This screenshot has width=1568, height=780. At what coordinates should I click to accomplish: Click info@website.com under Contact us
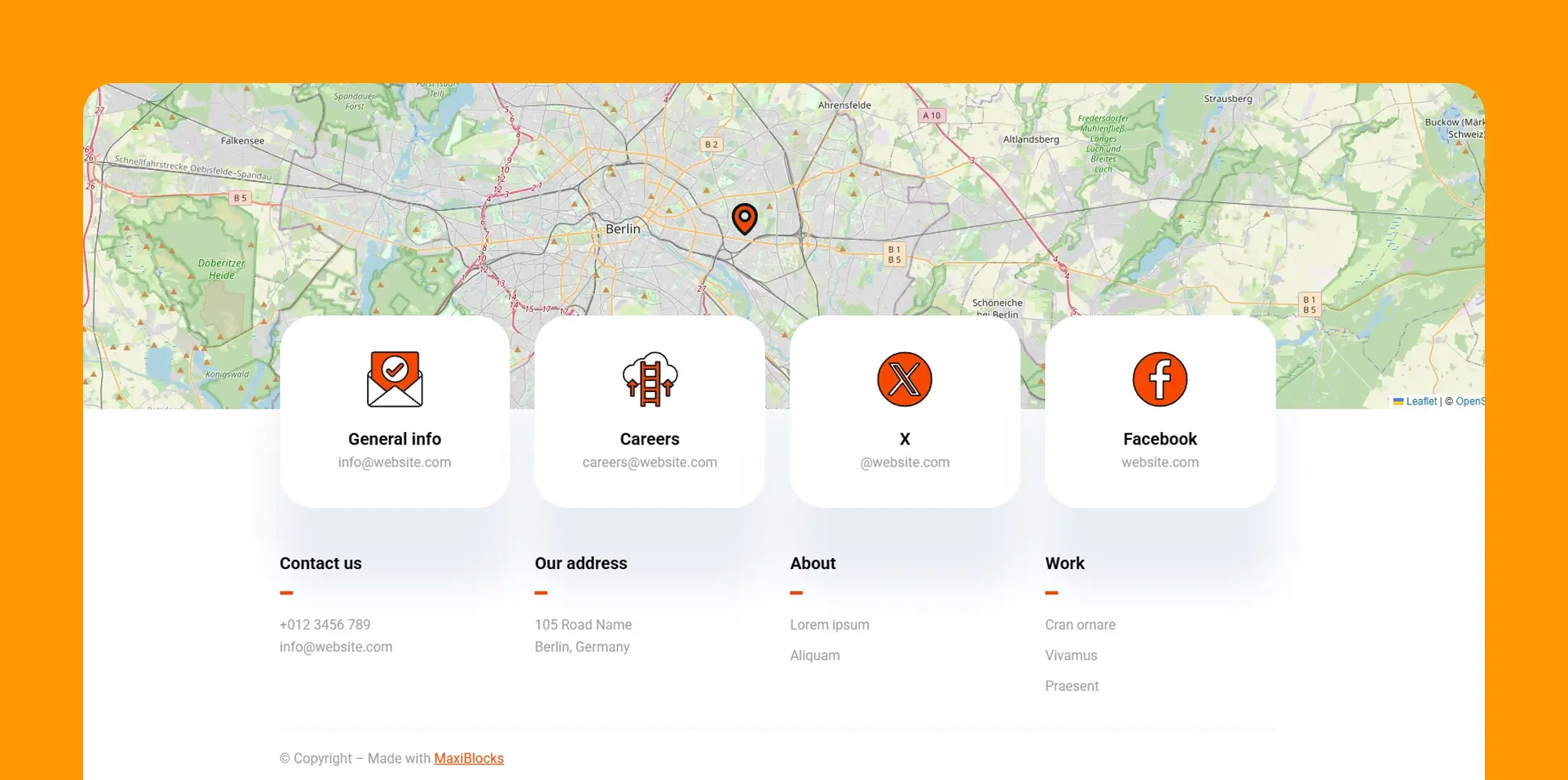[x=336, y=647]
